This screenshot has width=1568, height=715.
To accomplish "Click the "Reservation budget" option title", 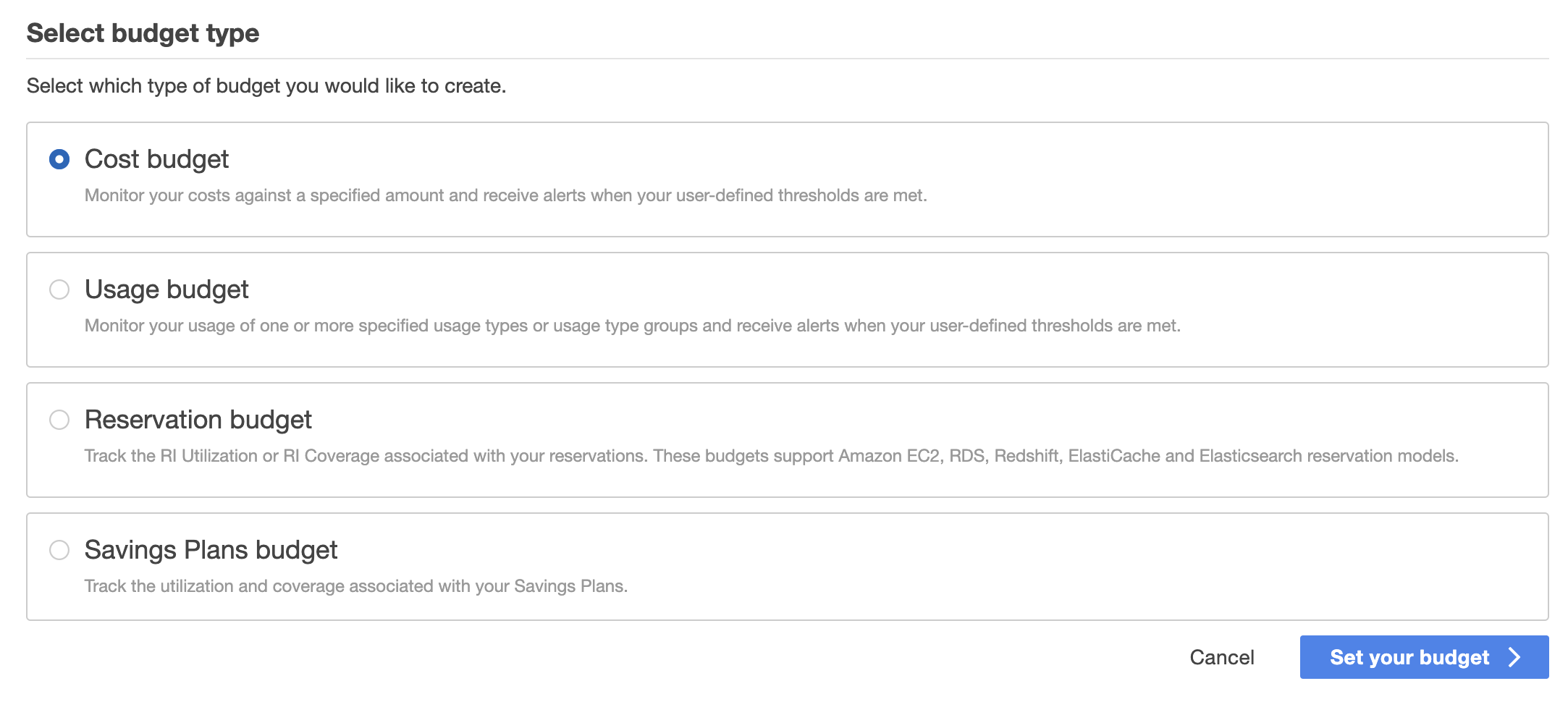I will click(198, 420).
